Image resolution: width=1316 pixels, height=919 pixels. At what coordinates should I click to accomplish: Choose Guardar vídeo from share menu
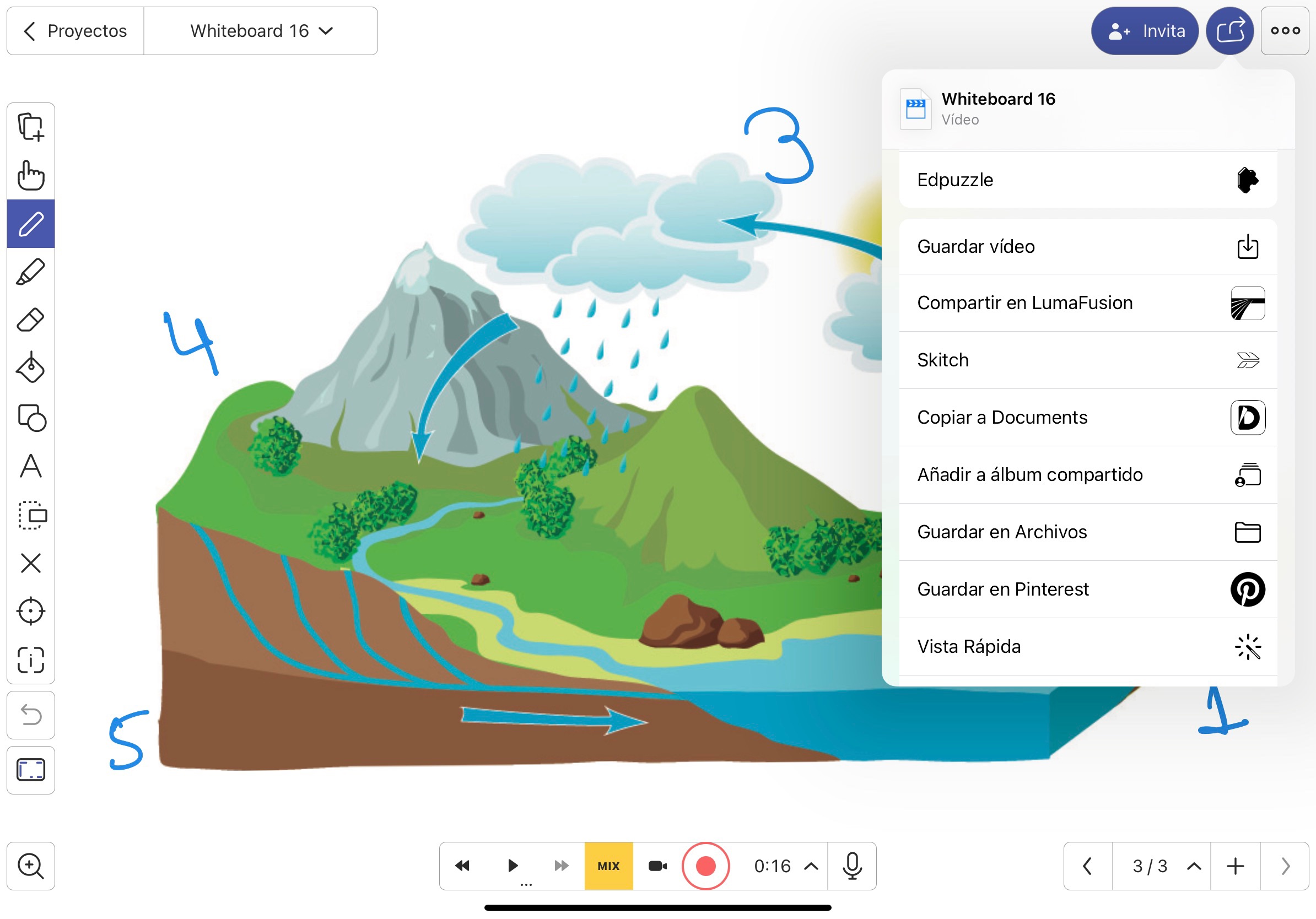click(1088, 246)
